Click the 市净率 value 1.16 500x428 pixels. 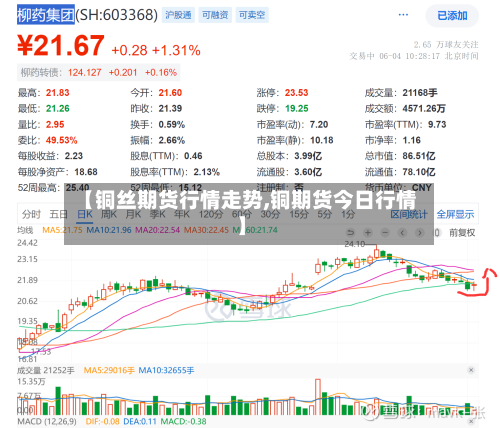tap(412, 140)
